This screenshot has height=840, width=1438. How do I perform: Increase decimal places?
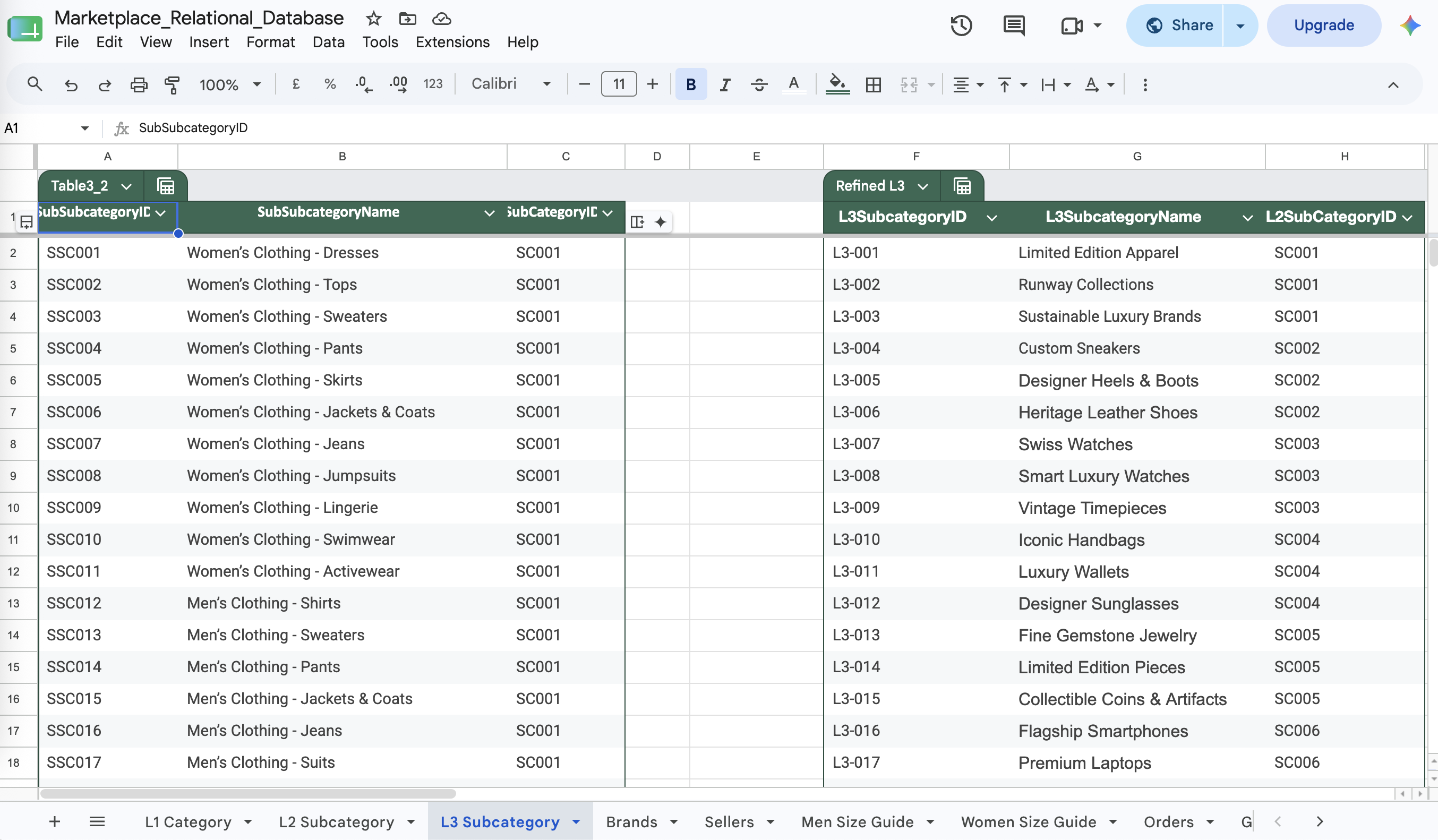tap(398, 84)
